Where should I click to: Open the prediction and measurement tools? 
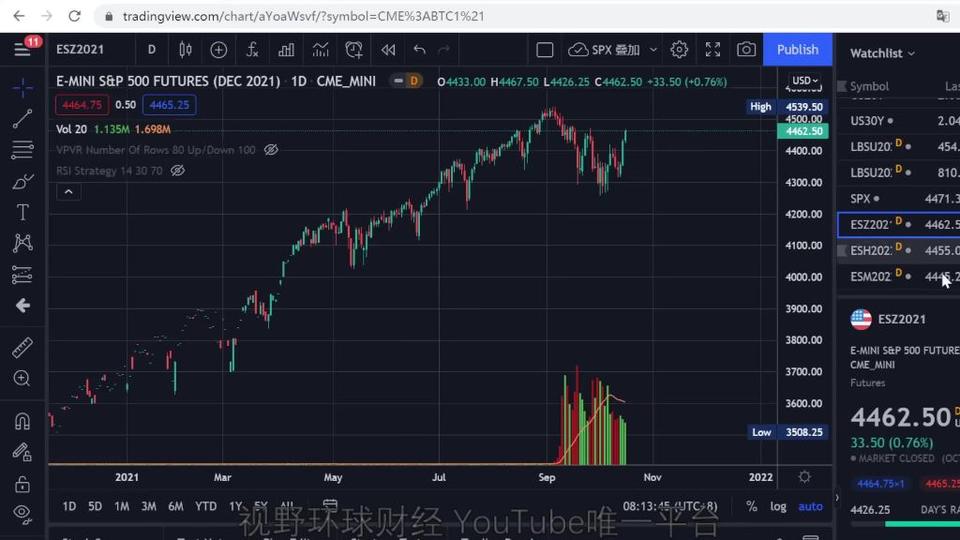(23, 274)
